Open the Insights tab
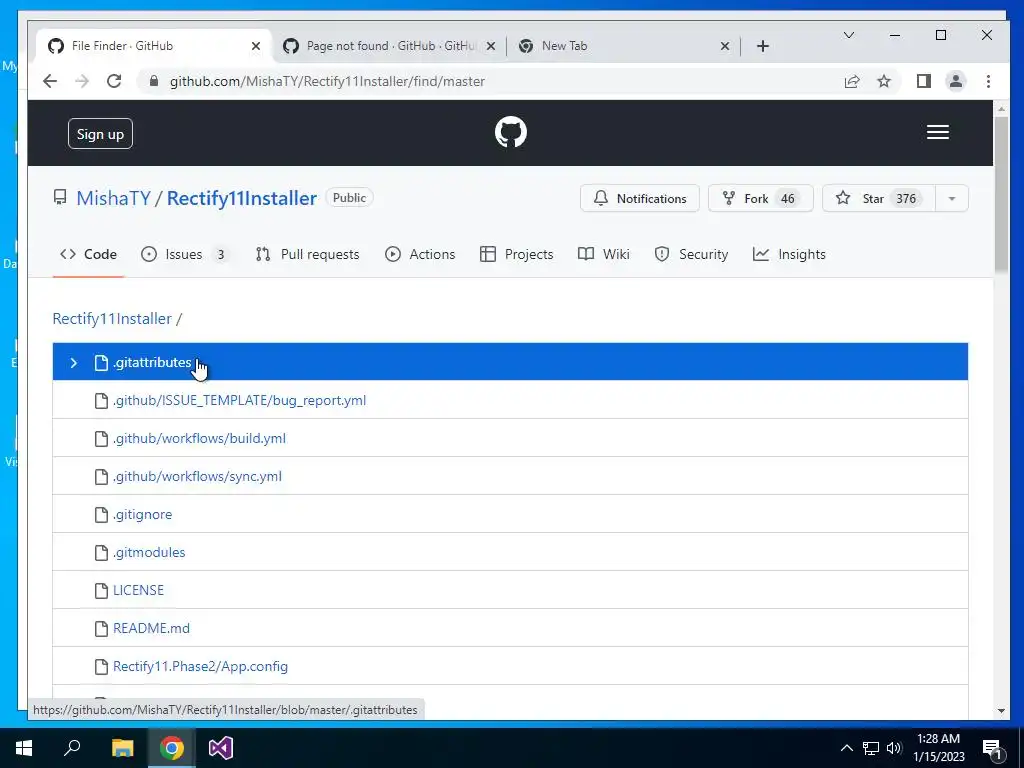This screenshot has height=768, width=1024. 789,254
